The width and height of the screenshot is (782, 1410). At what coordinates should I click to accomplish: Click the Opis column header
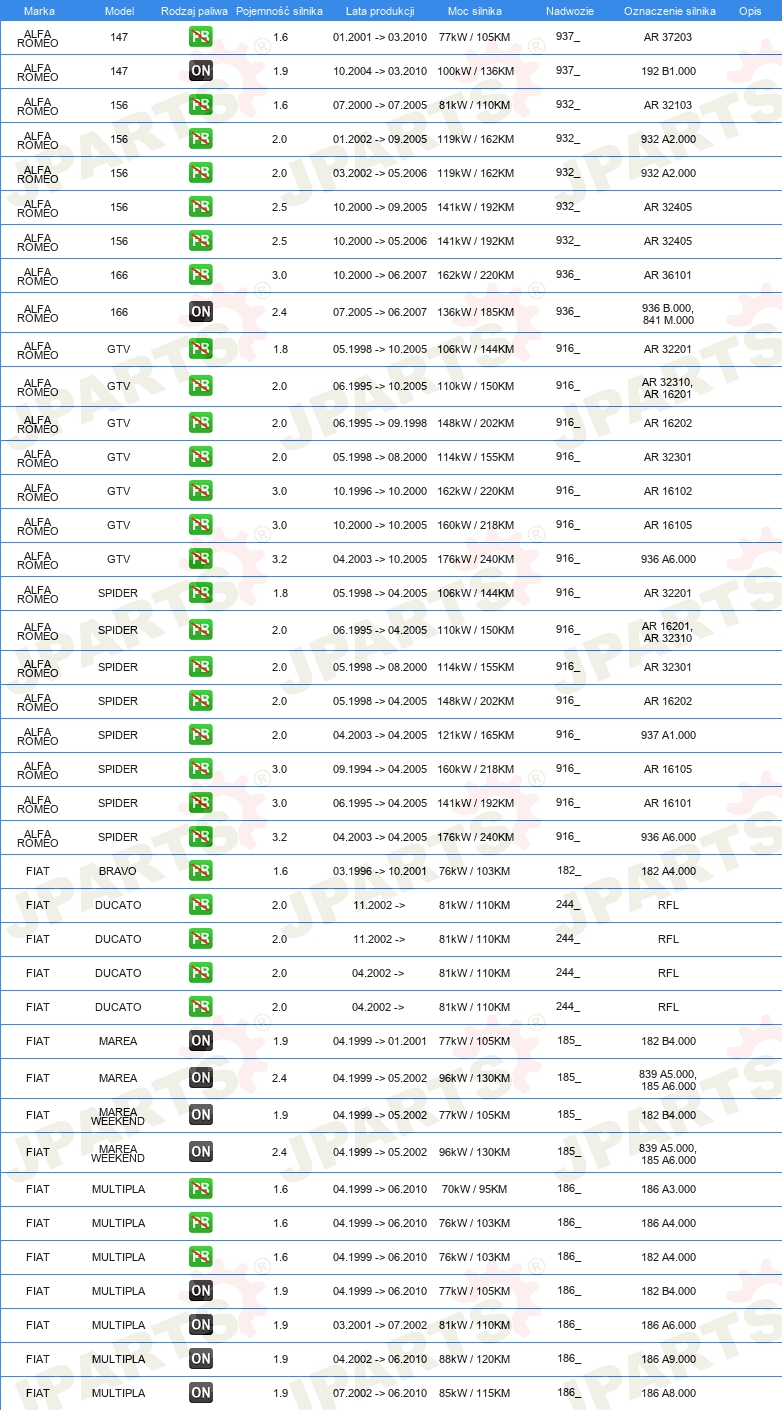pyautogui.click(x=750, y=10)
